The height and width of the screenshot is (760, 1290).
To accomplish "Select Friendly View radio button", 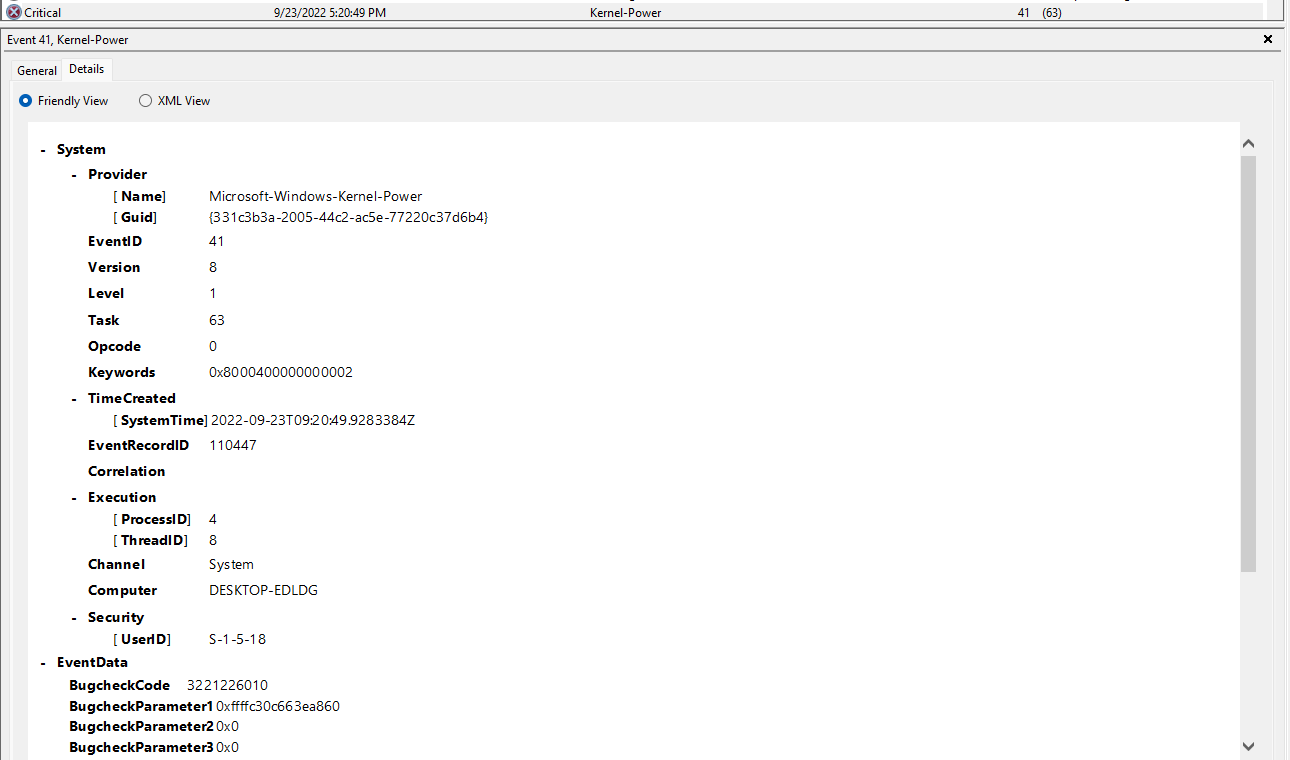I will coord(25,101).
